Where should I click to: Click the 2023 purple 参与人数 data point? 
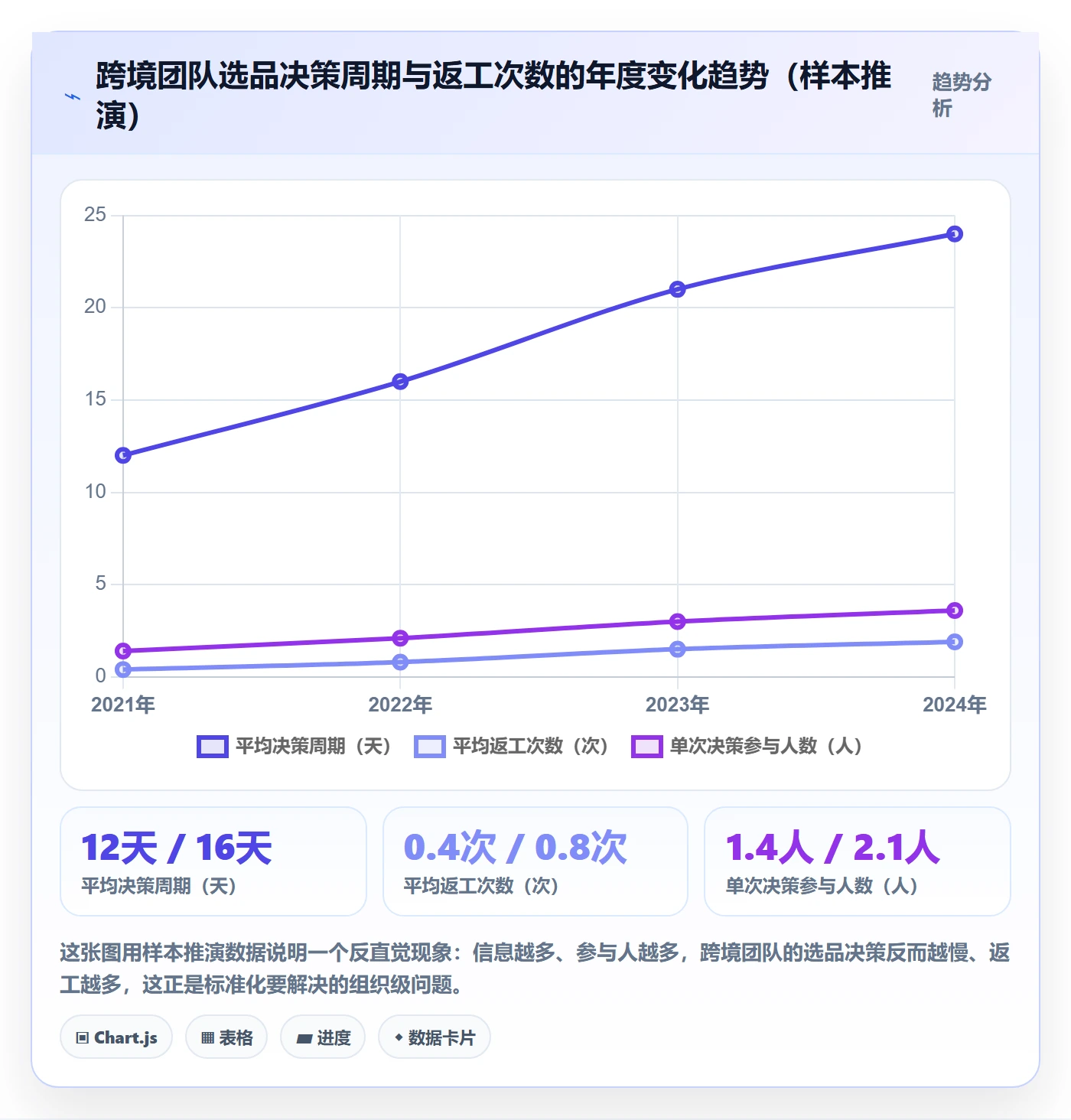[x=678, y=622]
